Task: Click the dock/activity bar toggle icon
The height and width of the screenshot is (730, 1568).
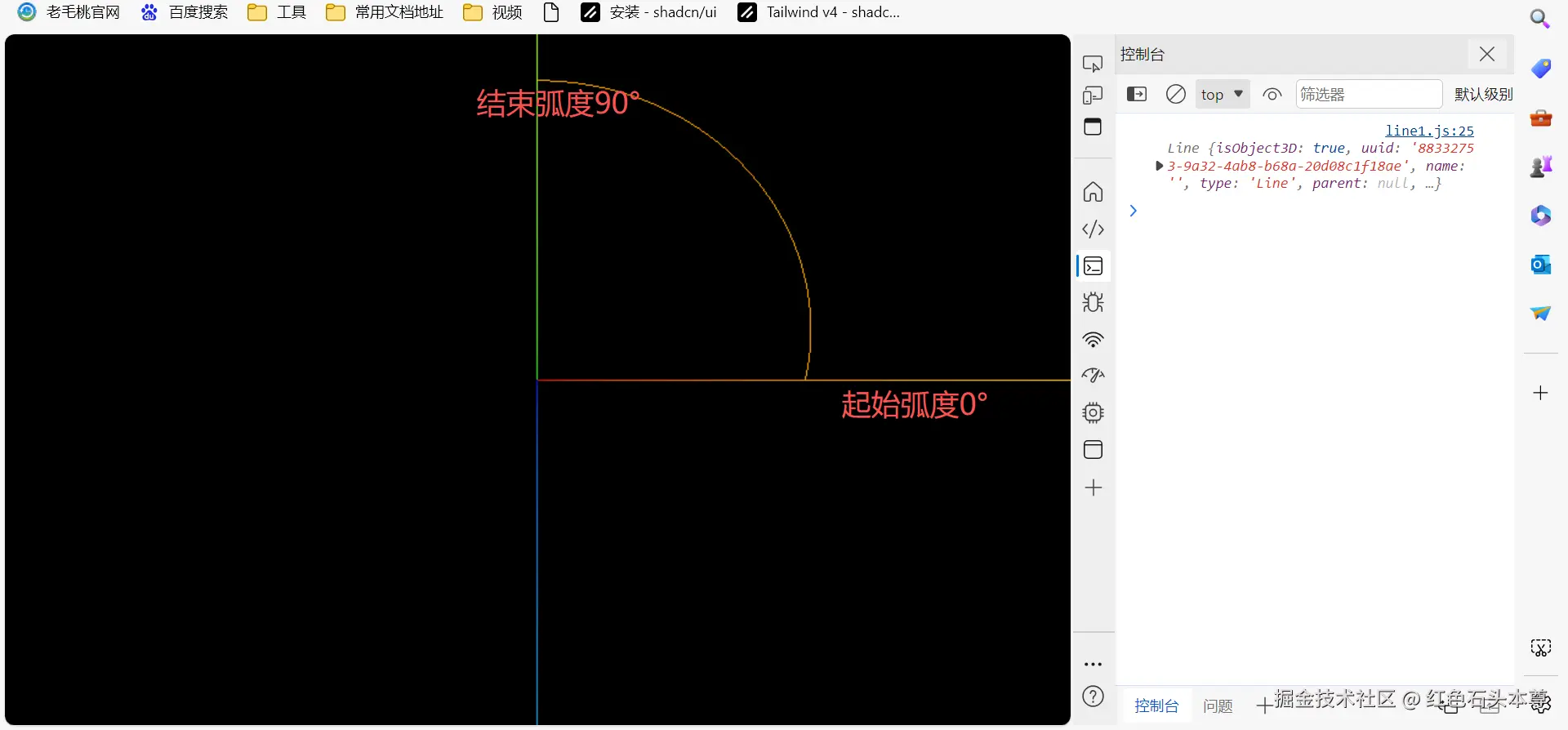Action: 1093,127
